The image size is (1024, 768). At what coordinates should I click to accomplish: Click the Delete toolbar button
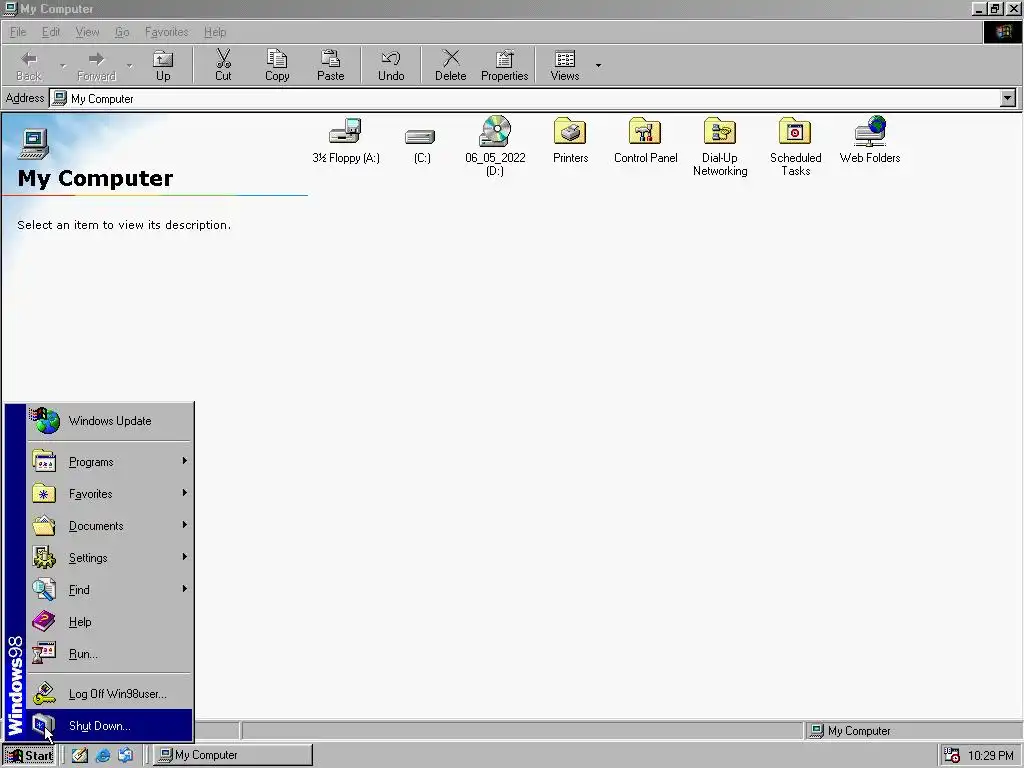[x=451, y=65]
